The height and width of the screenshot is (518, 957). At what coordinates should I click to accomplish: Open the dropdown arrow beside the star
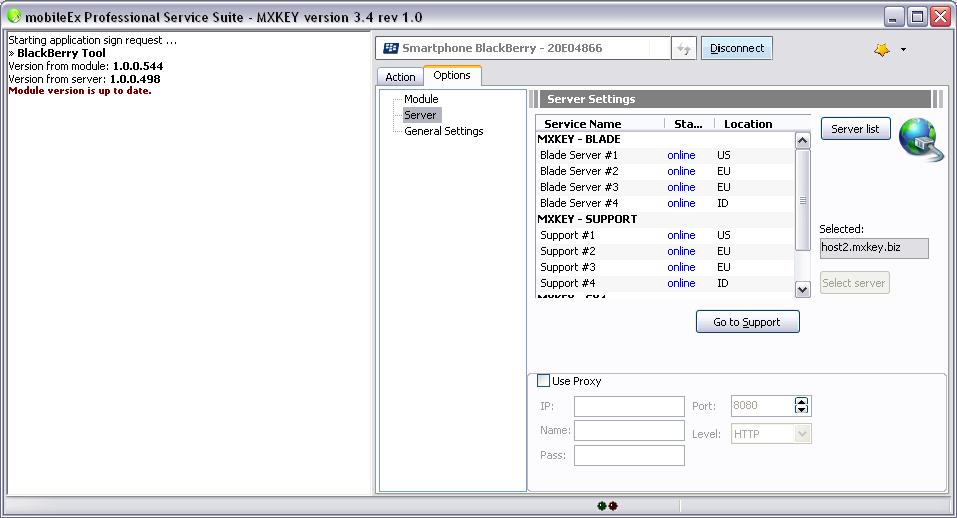[x=903, y=50]
